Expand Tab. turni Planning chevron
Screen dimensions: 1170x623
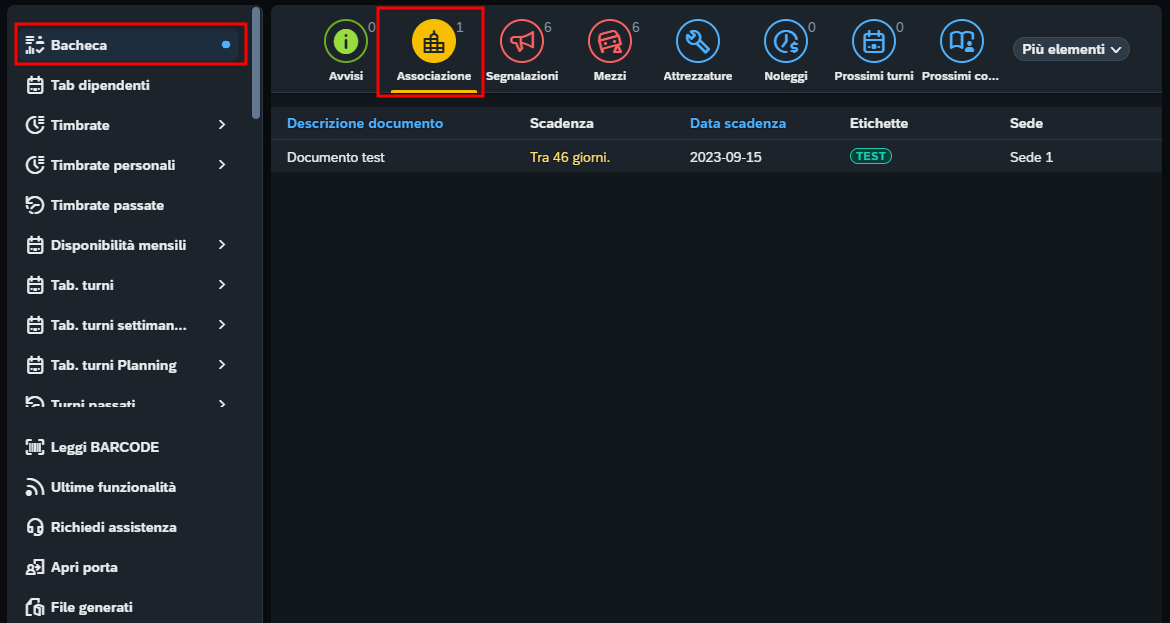coord(222,365)
